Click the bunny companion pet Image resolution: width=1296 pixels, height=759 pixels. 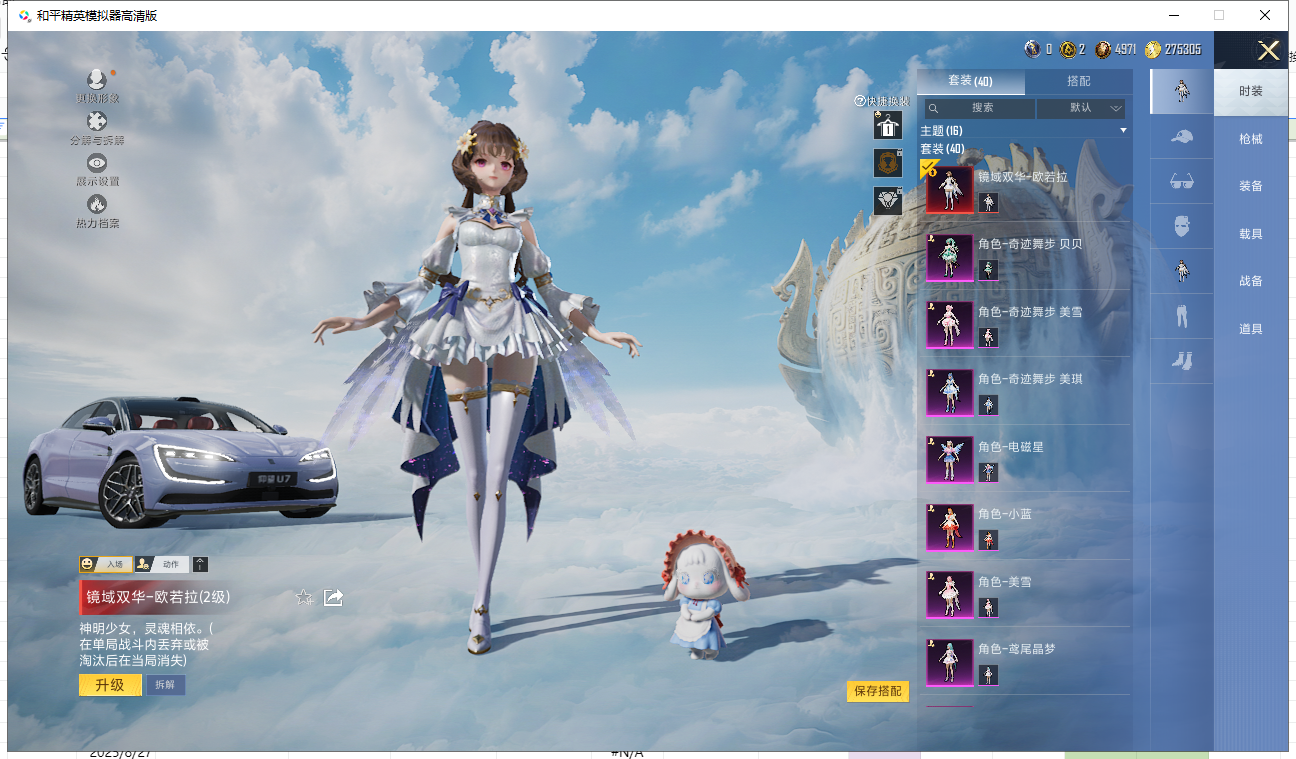pos(705,597)
